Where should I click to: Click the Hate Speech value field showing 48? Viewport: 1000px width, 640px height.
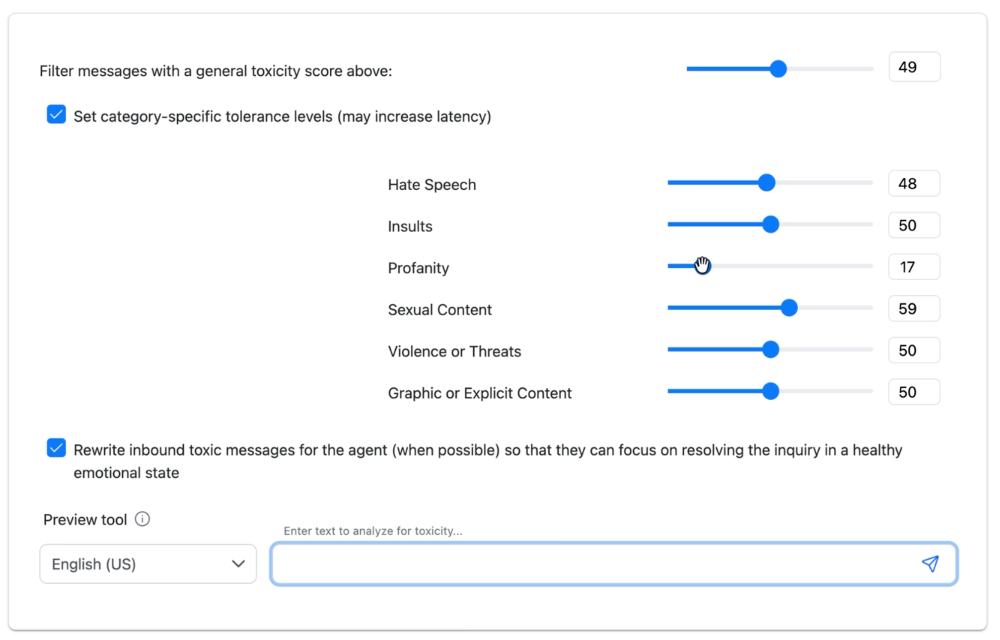tap(914, 184)
